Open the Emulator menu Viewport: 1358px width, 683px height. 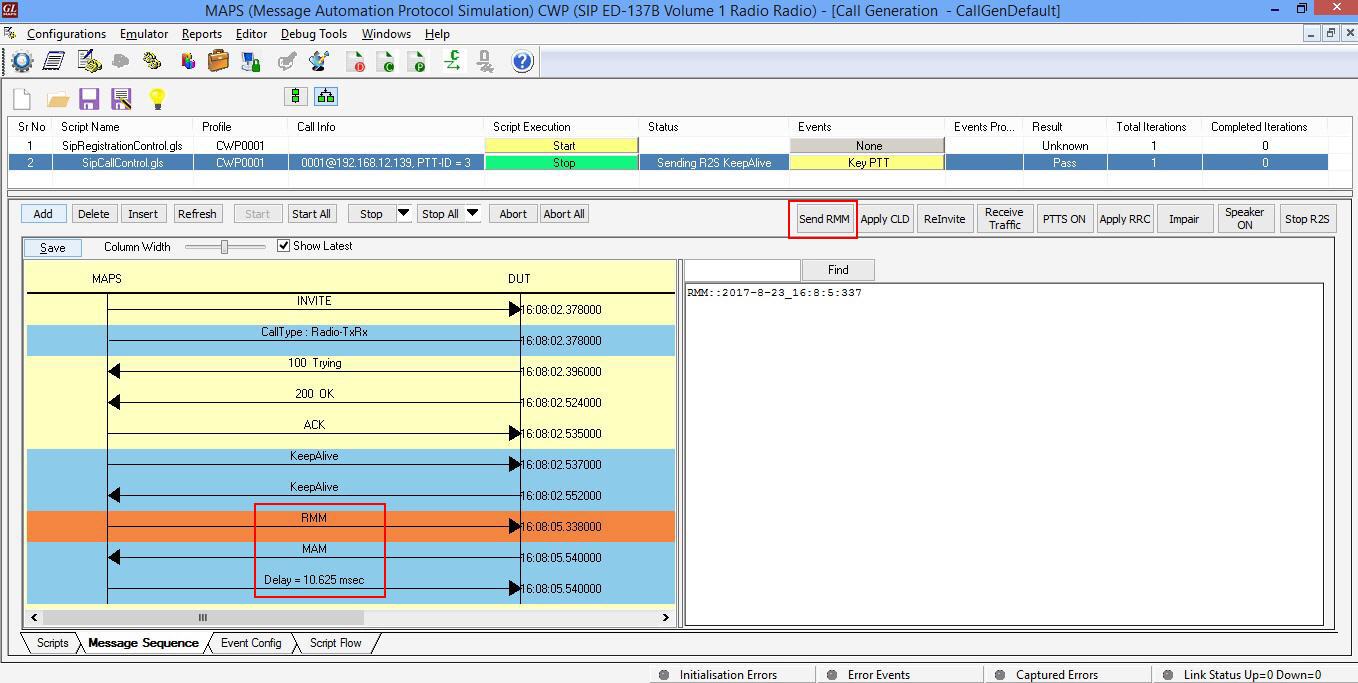coord(144,34)
